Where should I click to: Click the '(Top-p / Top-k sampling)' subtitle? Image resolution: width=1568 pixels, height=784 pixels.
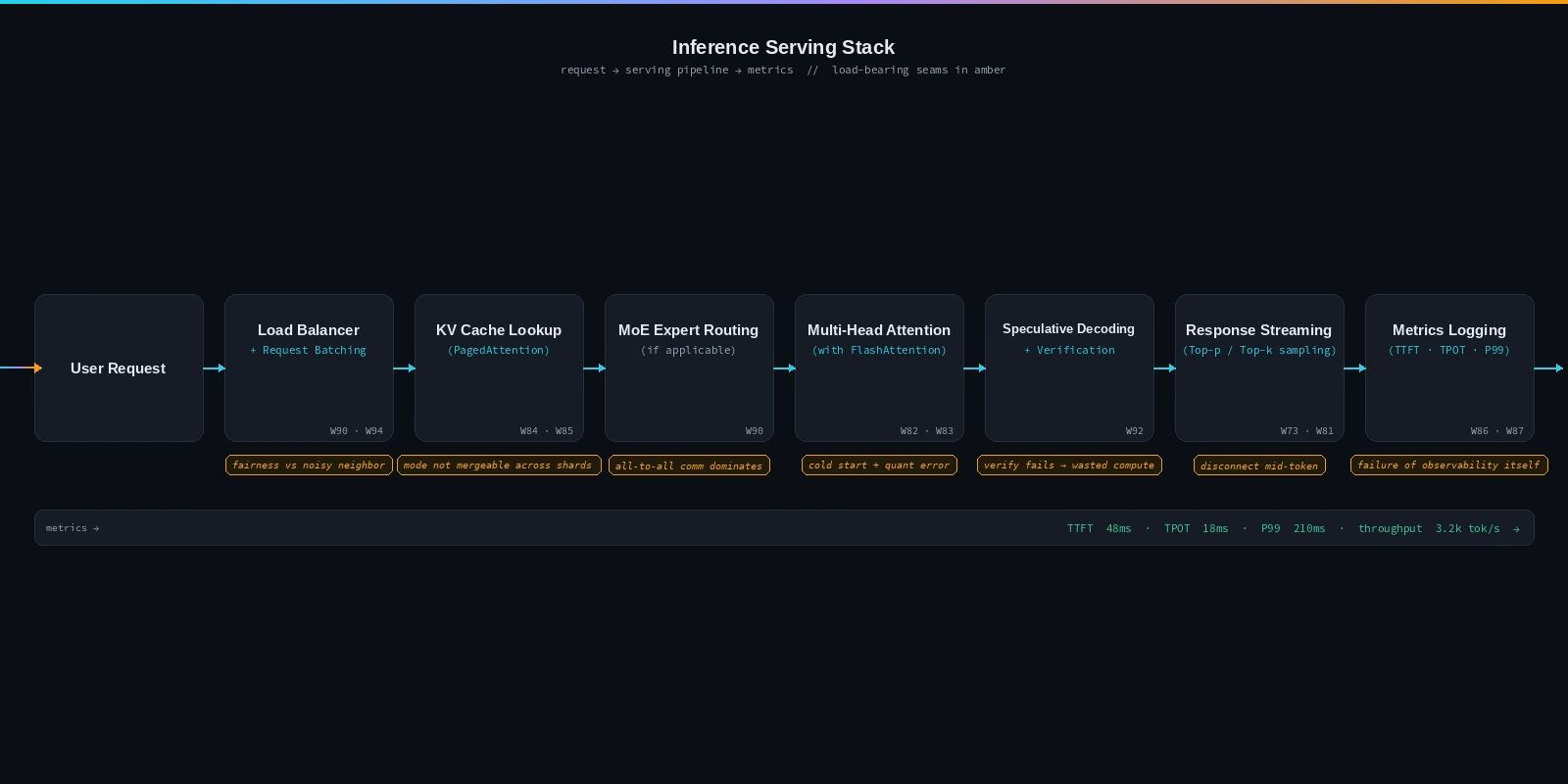click(x=1259, y=350)
